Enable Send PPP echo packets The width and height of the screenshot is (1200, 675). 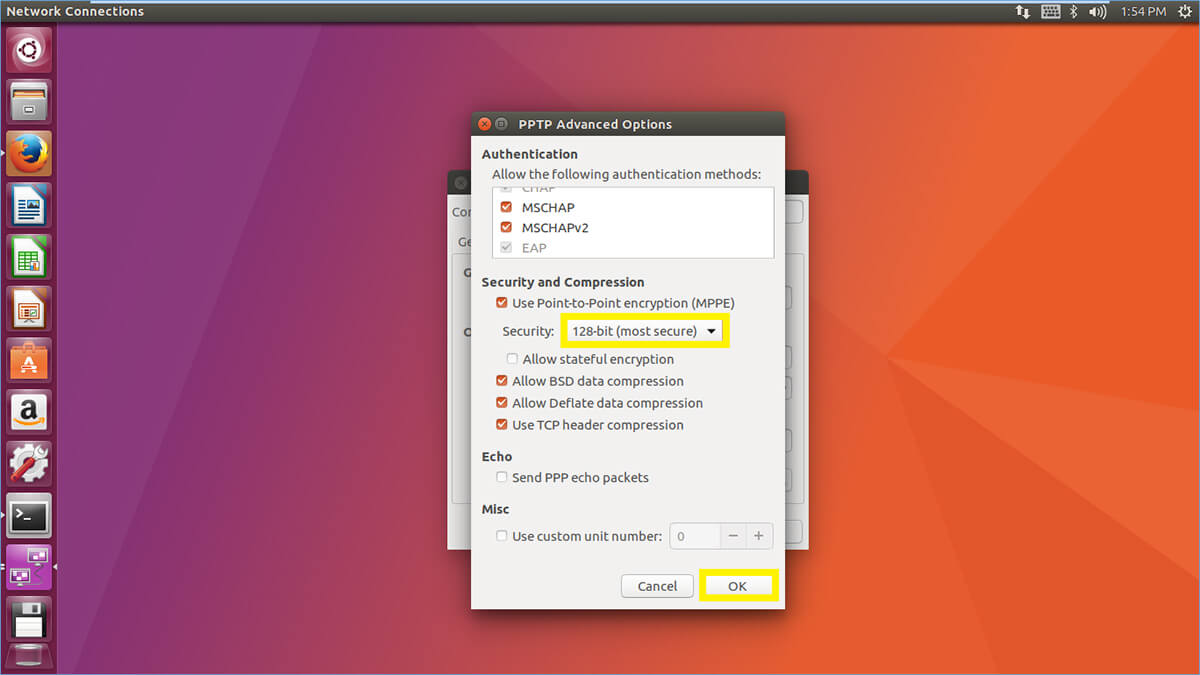502,478
